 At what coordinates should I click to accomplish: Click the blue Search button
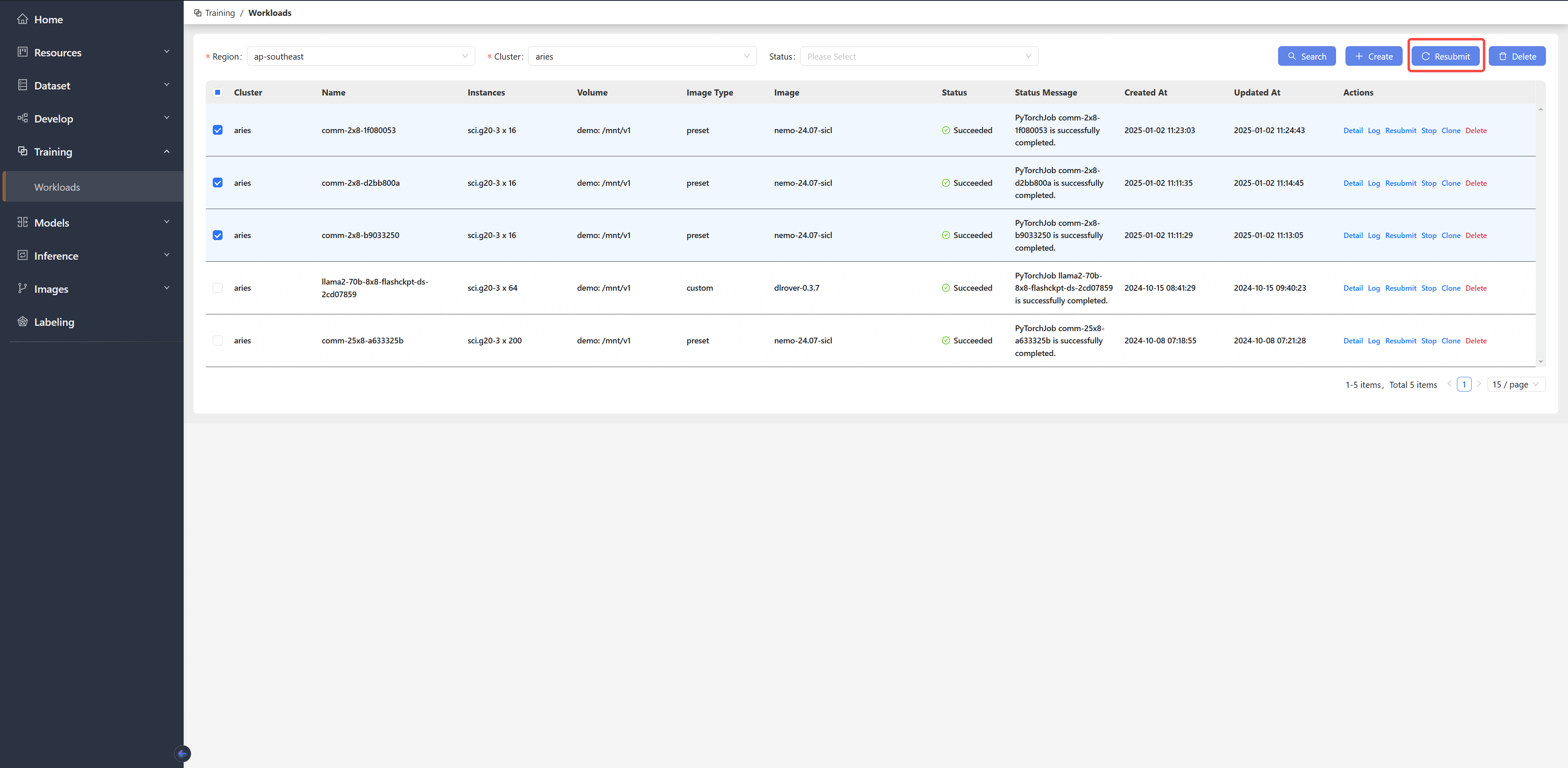[x=1306, y=57]
